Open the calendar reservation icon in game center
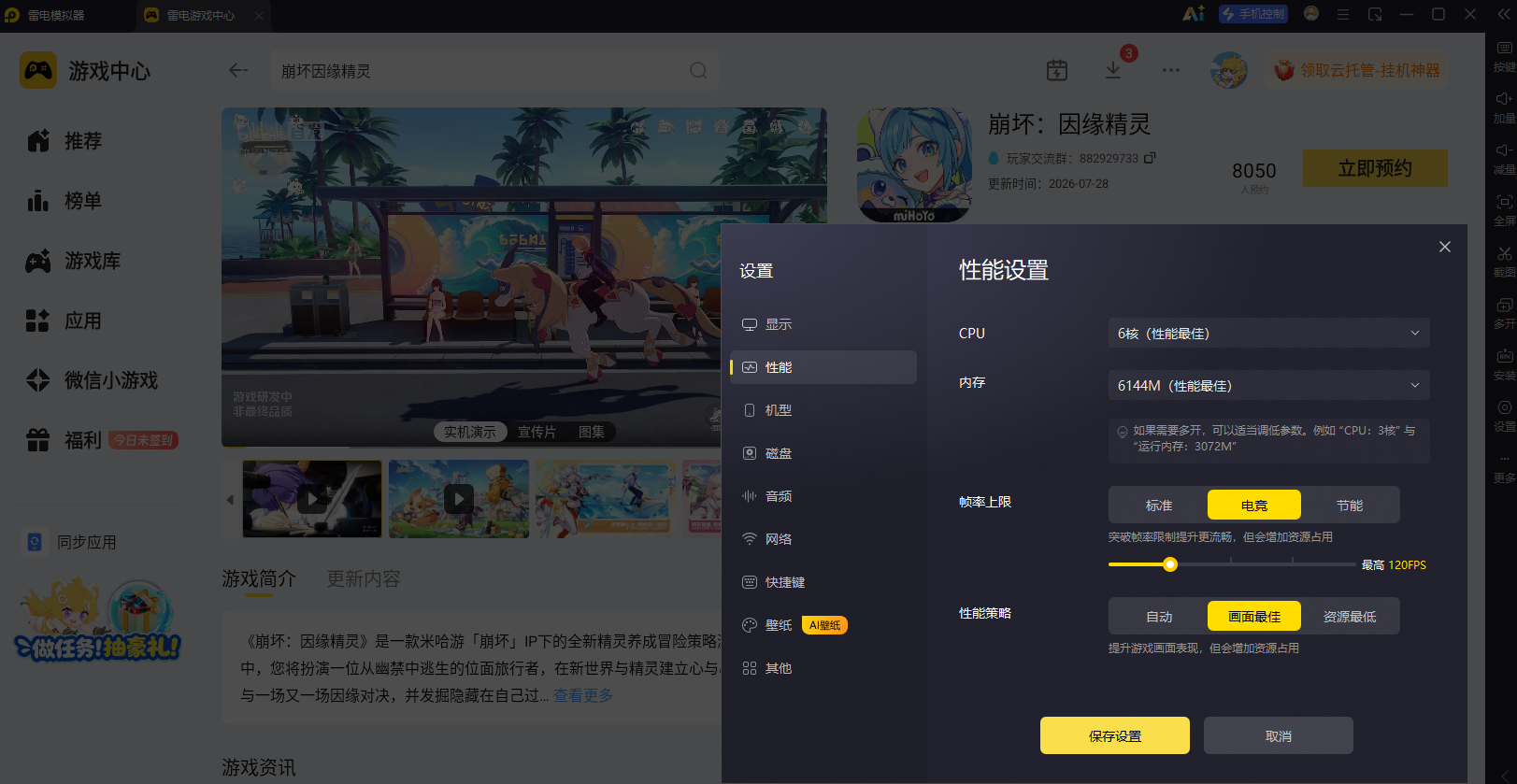Image resolution: width=1517 pixels, height=784 pixels. [x=1057, y=70]
